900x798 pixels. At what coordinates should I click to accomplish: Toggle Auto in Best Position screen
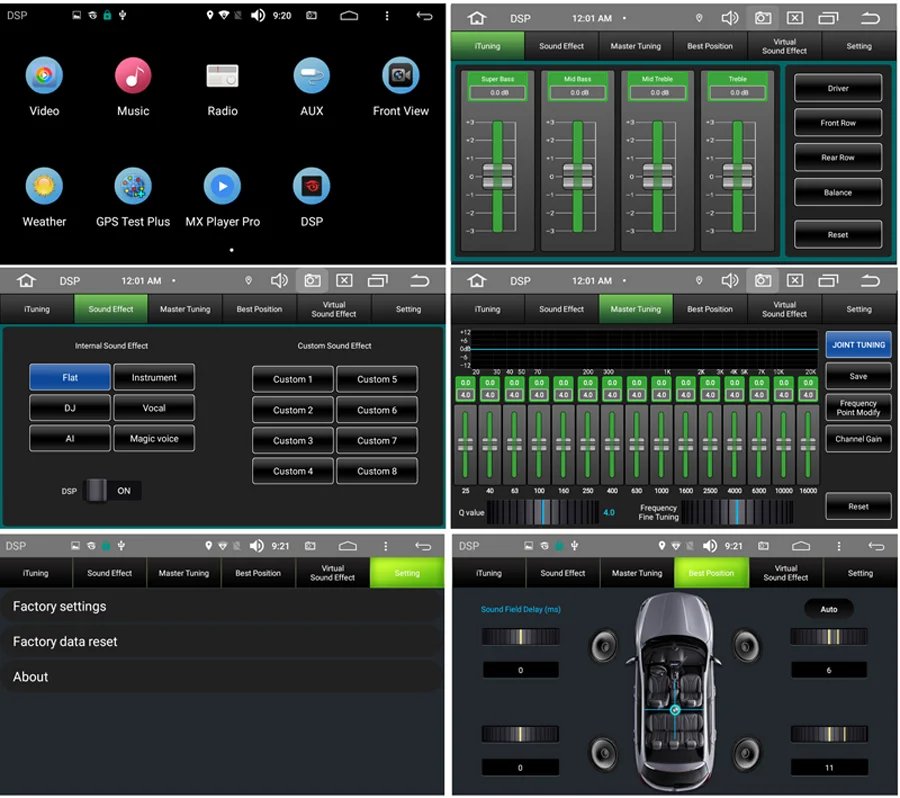click(x=829, y=609)
